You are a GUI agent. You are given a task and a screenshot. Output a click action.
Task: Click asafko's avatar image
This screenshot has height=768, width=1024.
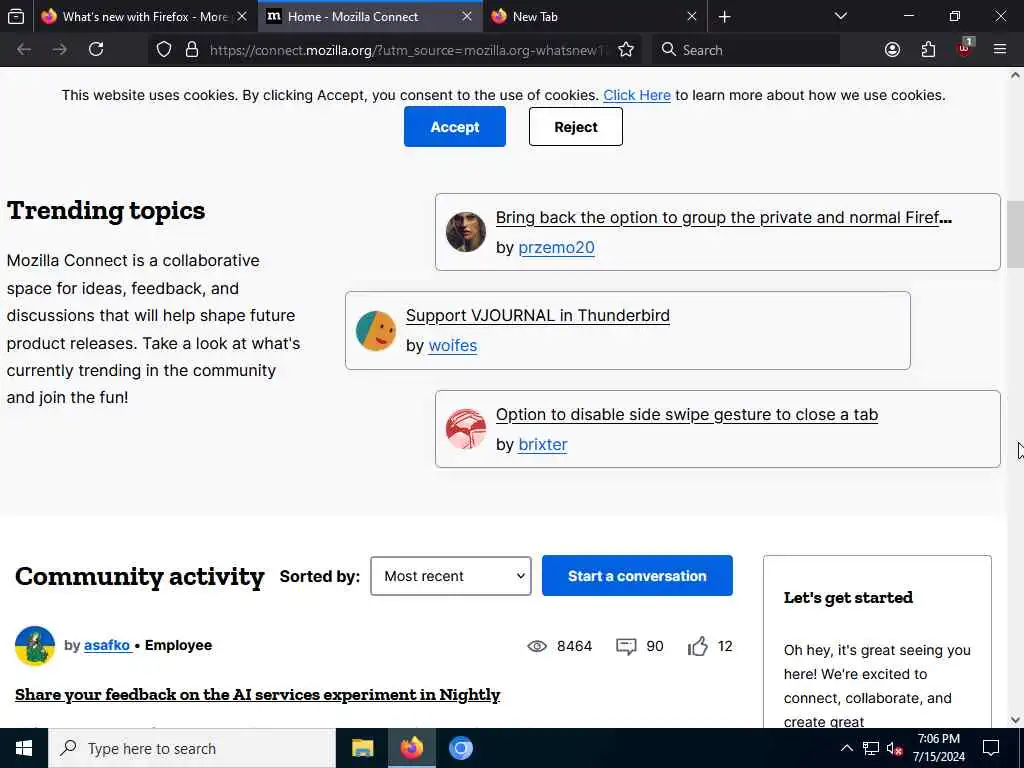[x=35, y=646]
